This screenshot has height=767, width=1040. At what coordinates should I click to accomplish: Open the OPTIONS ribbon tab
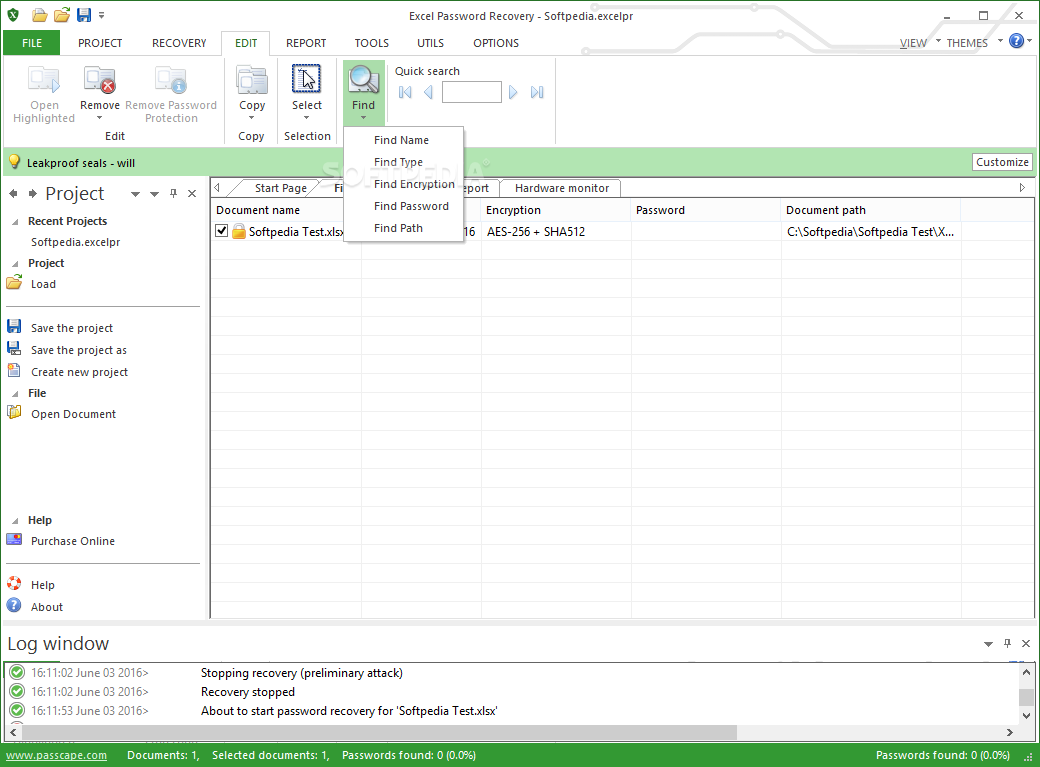(495, 43)
